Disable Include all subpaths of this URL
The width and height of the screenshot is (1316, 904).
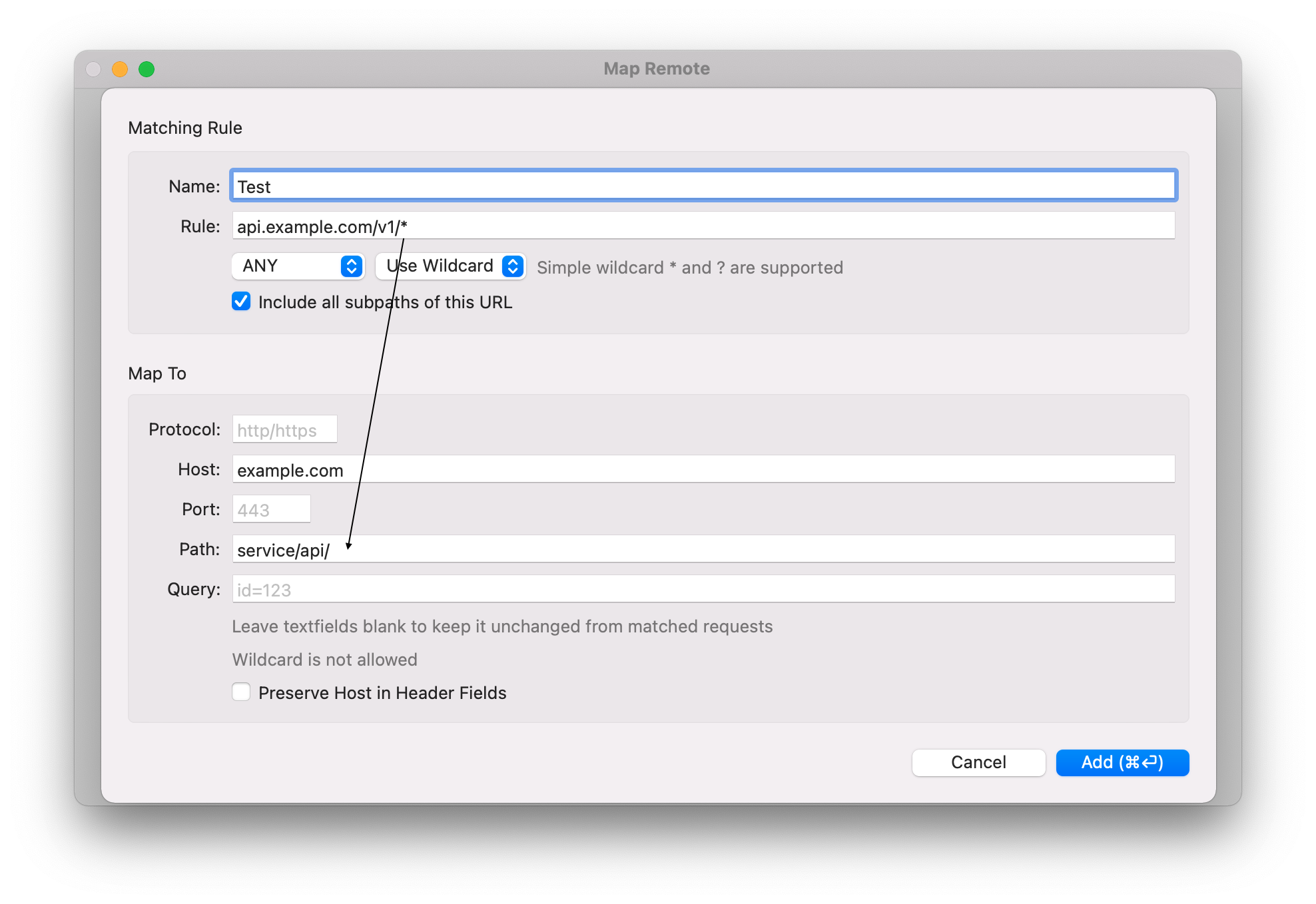coord(241,302)
